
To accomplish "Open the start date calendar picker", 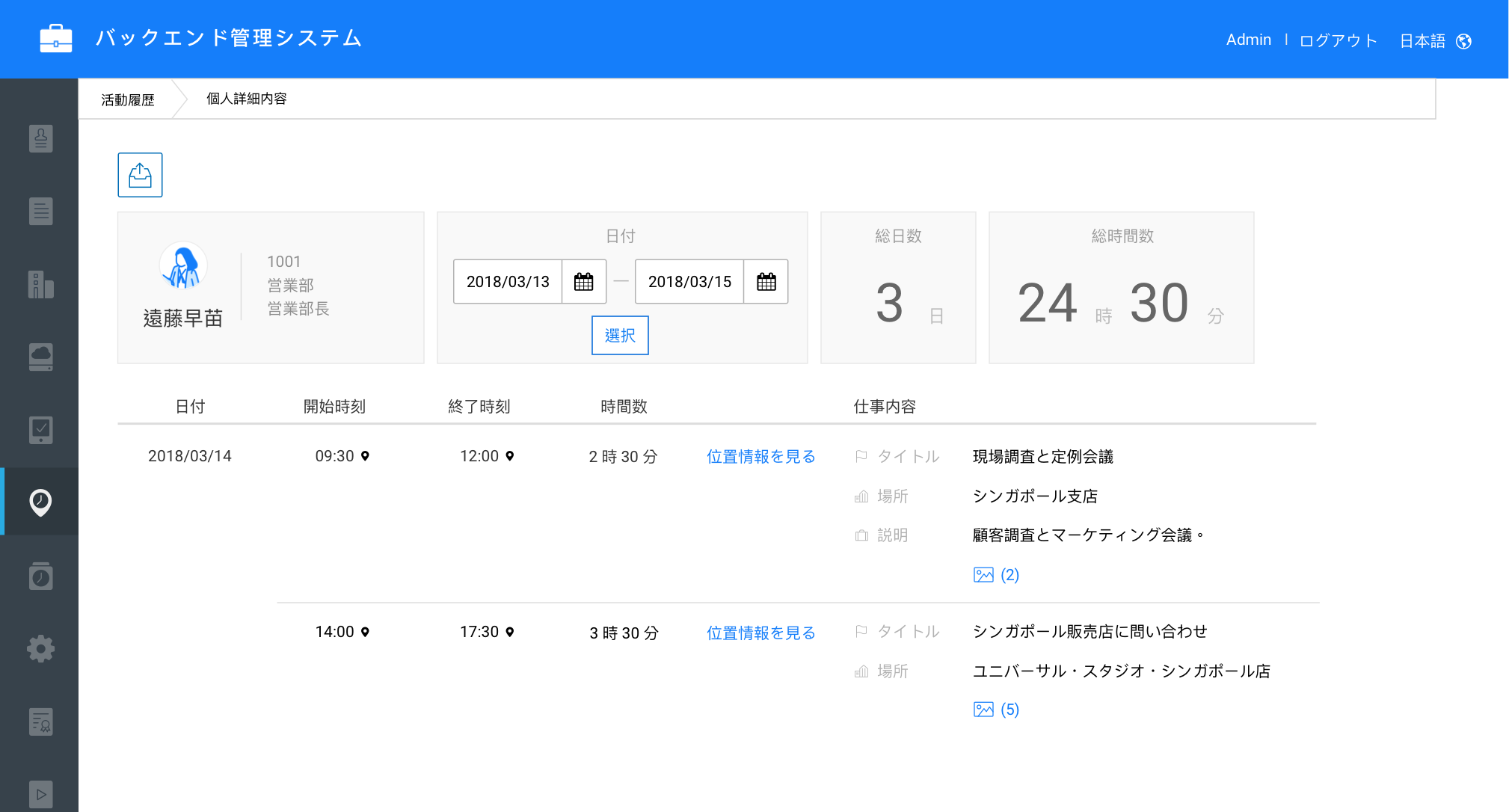I will click(583, 282).
